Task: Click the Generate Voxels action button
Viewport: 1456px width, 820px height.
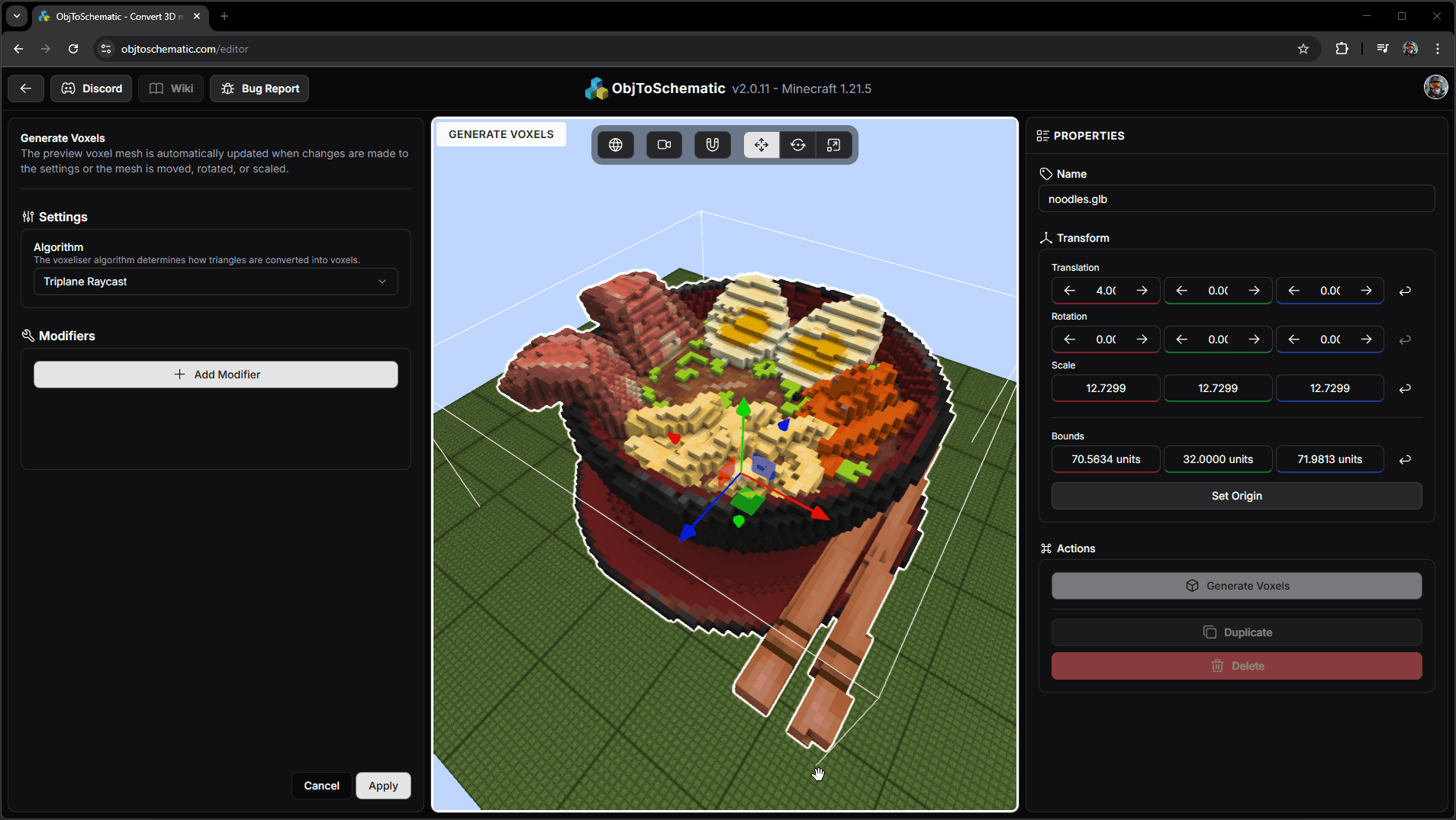Action: 1236,586
